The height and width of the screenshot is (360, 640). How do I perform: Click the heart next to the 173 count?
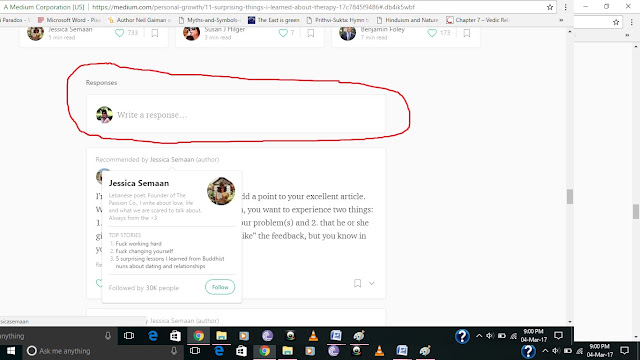[432, 33]
